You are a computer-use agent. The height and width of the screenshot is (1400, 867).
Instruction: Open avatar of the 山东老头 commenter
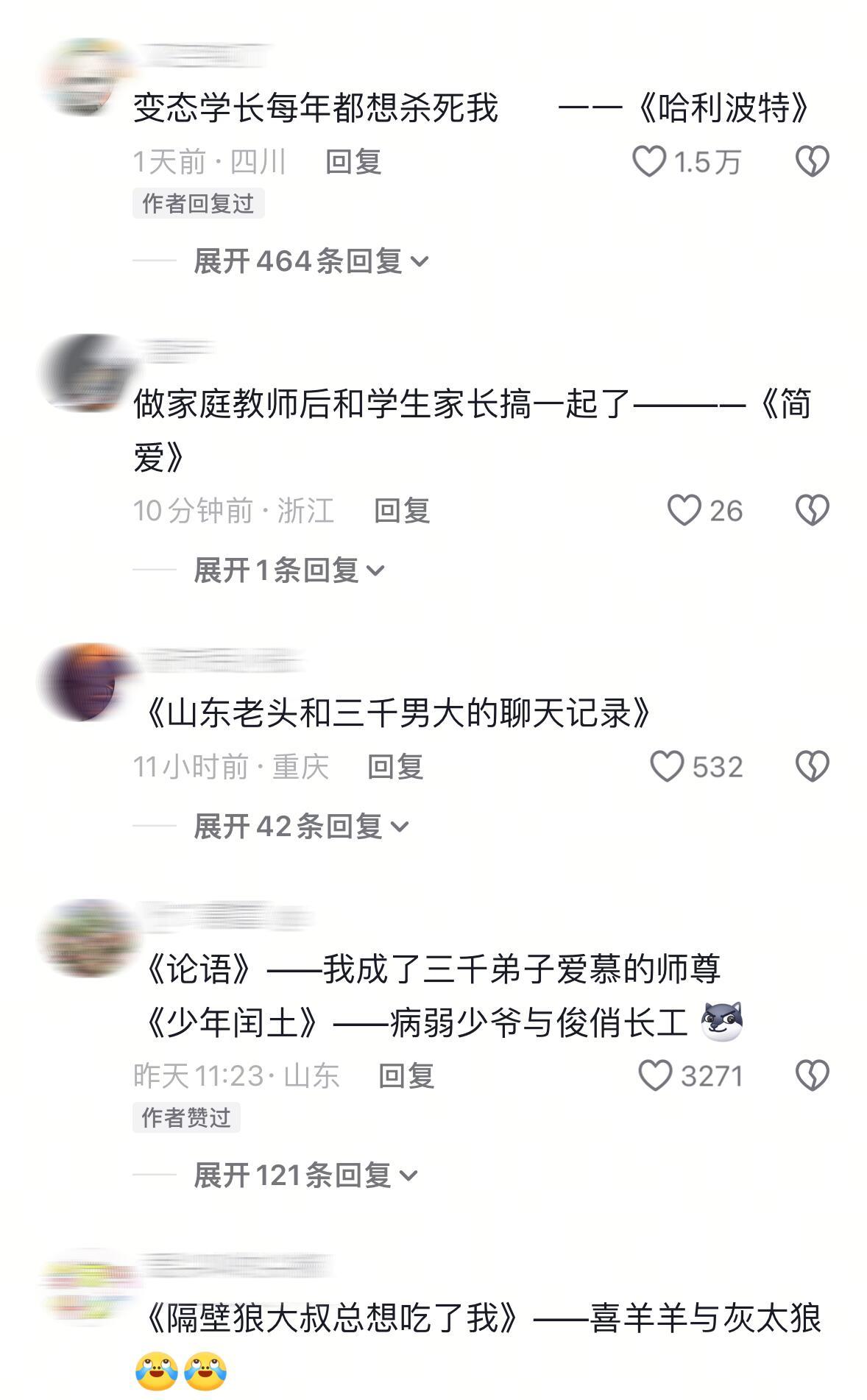[85, 682]
